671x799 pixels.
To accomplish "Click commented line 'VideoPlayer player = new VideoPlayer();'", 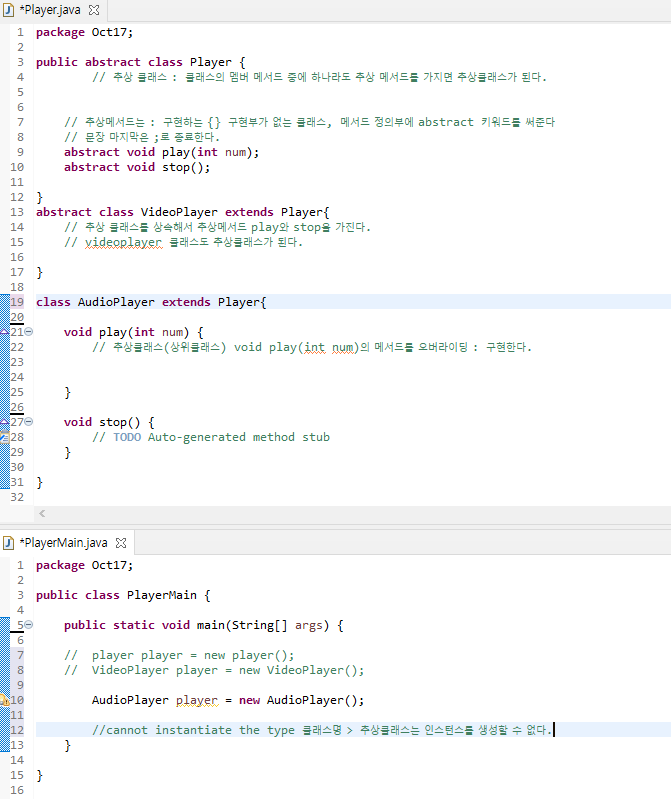I will pos(214,670).
